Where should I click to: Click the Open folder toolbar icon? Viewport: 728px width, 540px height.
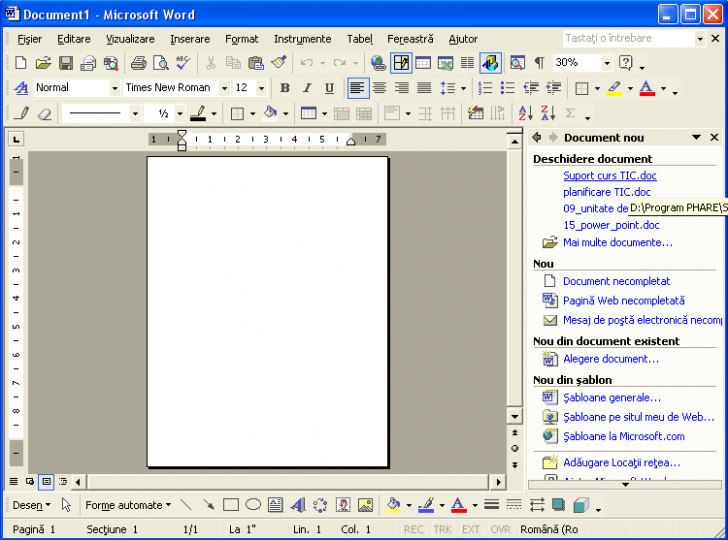coord(43,63)
